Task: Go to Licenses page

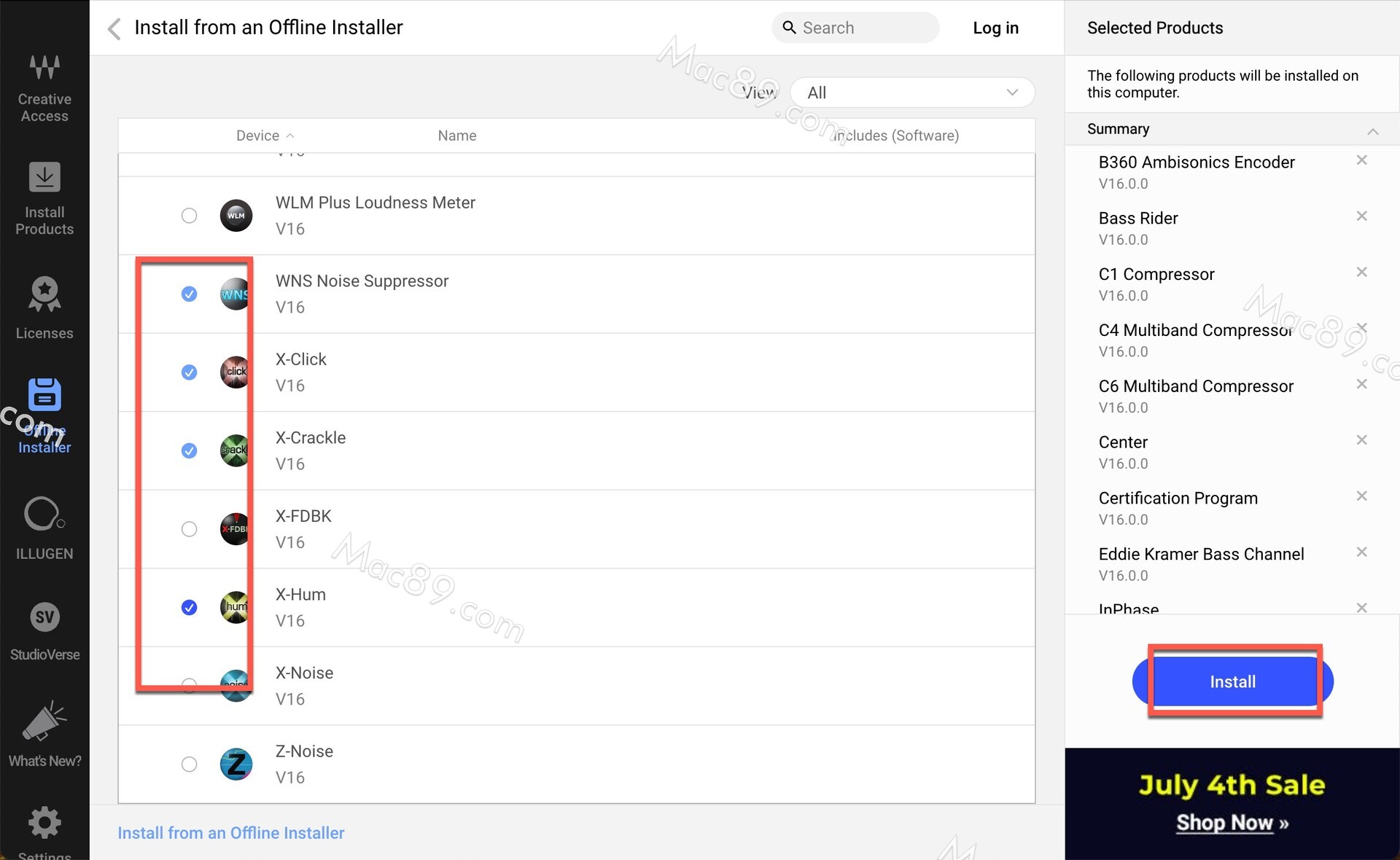Action: 44,308
